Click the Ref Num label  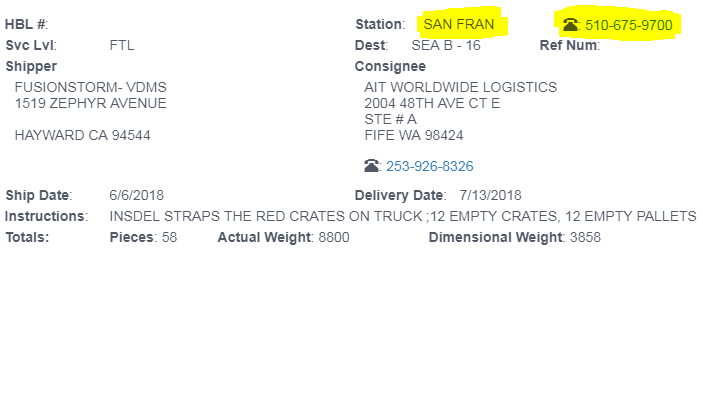click(x=570, y=45)
